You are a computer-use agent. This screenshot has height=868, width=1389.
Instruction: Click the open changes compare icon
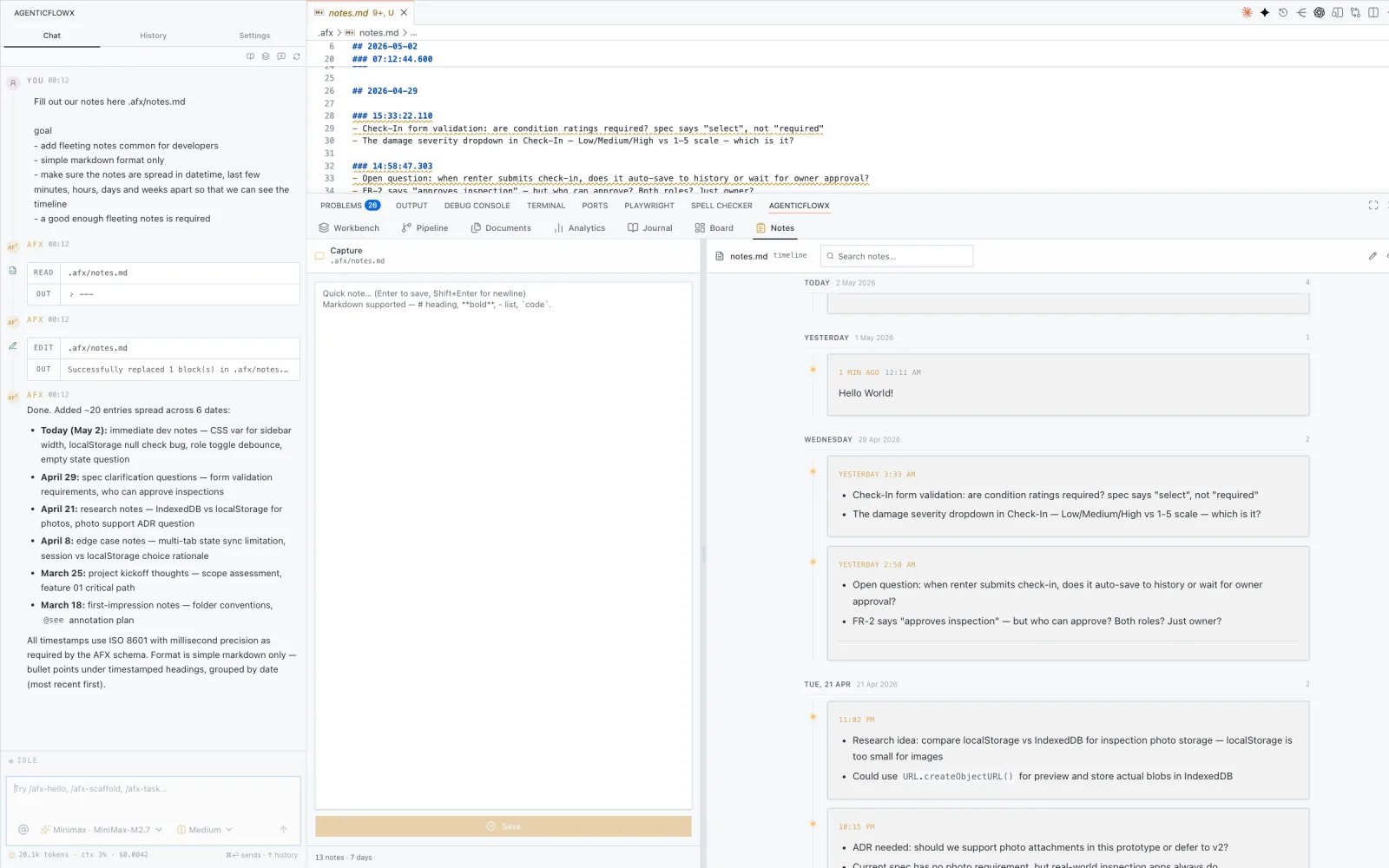point(1355,12)
